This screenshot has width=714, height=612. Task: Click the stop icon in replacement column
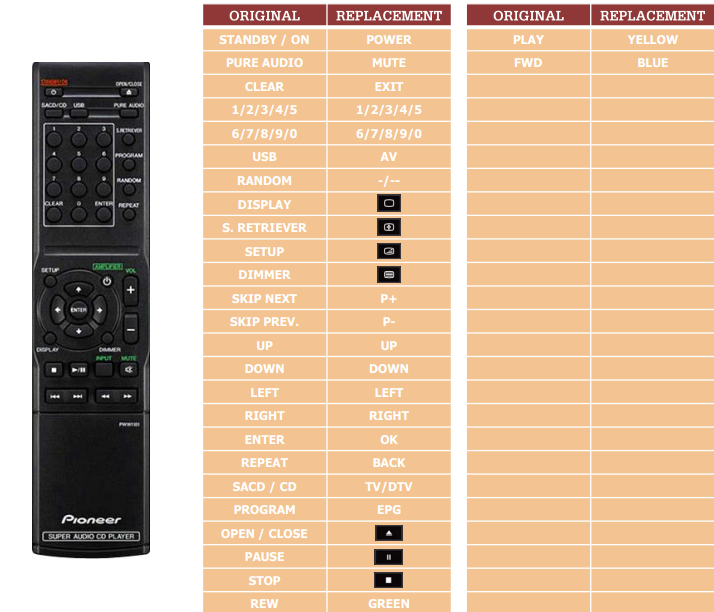pyautogui.click(x=388, y=581)
